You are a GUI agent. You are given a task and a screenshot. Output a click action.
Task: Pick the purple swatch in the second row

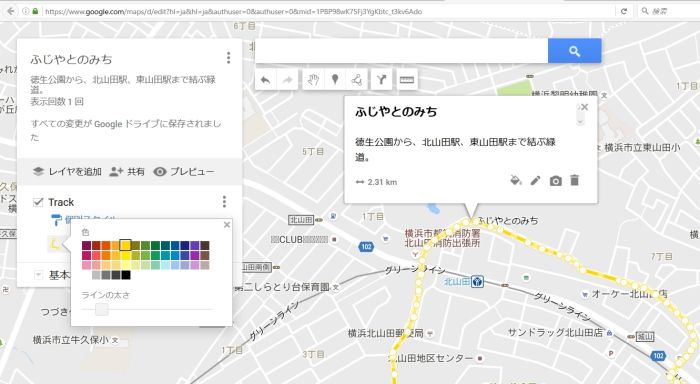pos(195,255)
